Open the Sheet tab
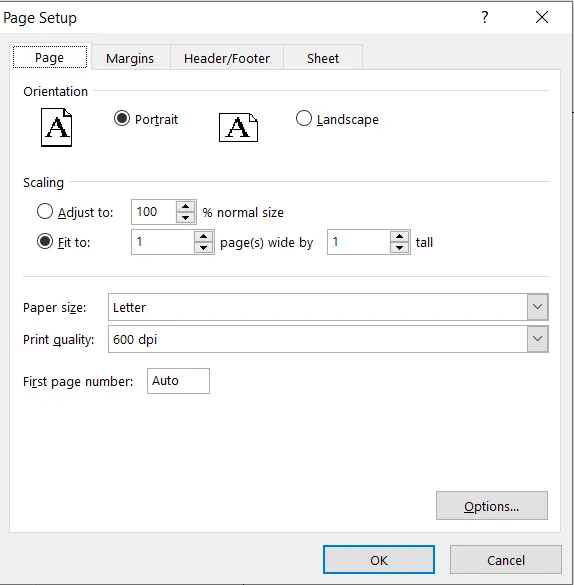Screen dimensions: 574x585 [323, 58]
